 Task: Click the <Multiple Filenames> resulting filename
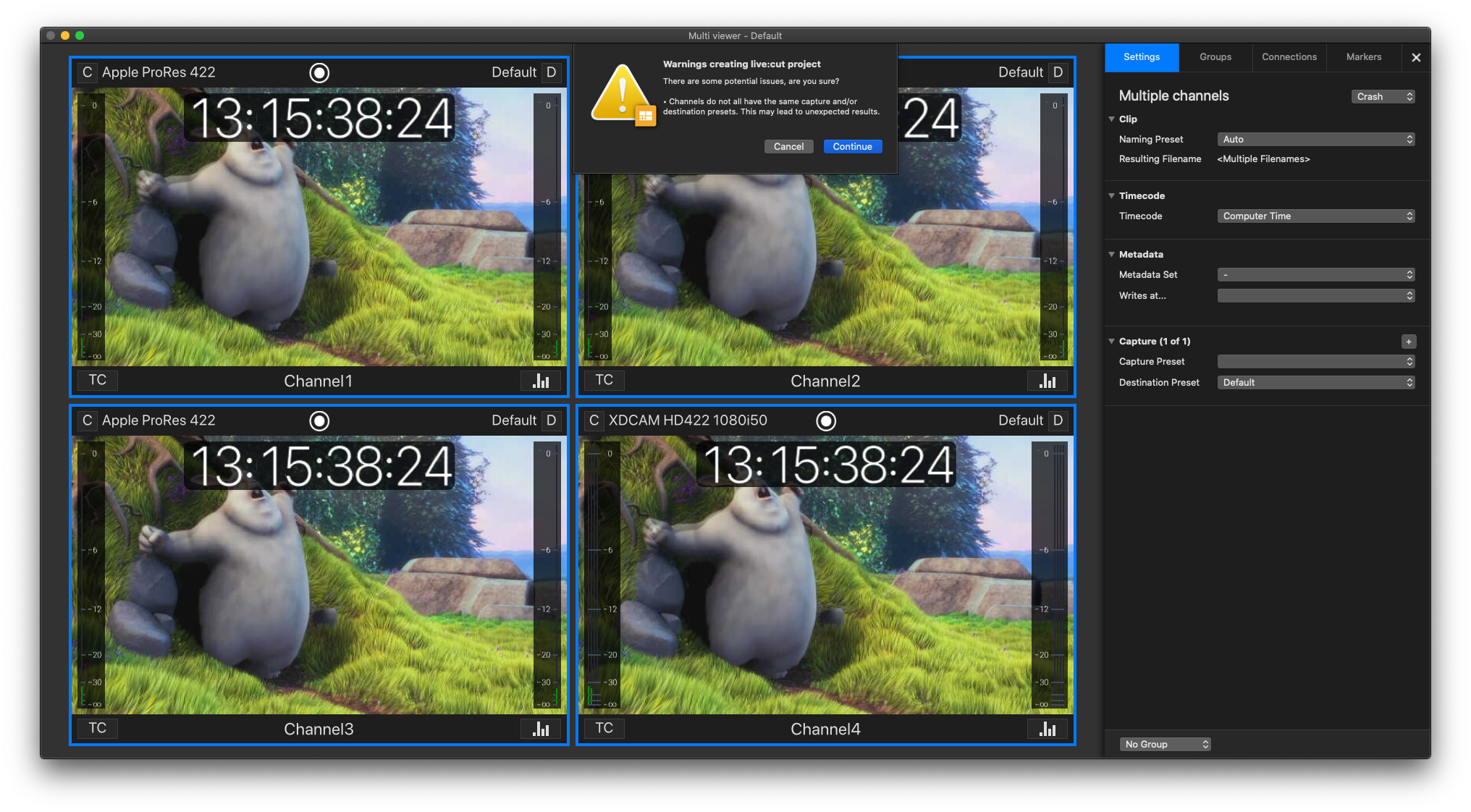point(1264,159)
